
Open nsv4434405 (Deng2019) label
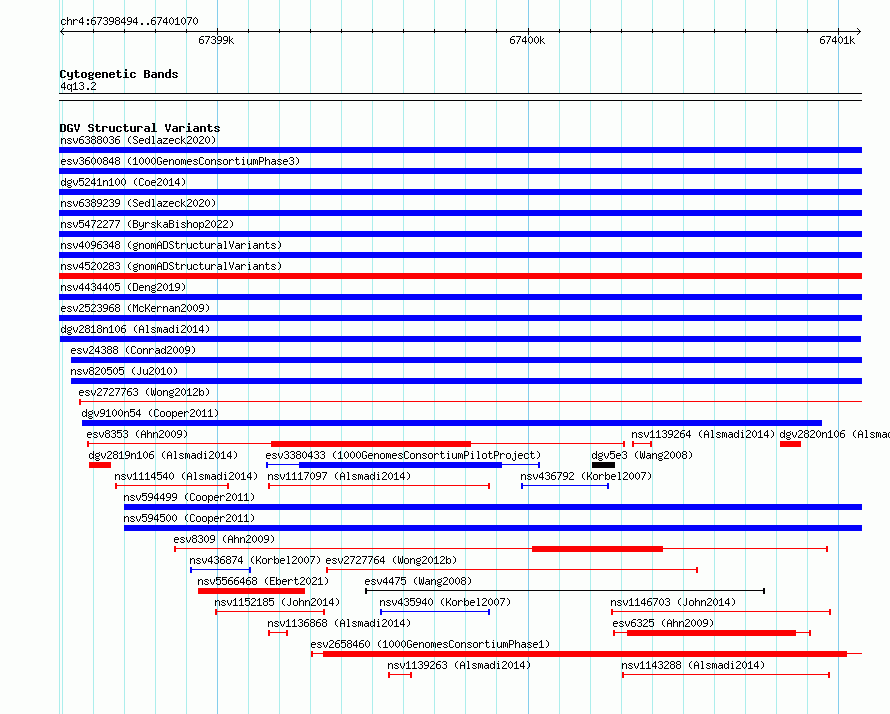123,287
